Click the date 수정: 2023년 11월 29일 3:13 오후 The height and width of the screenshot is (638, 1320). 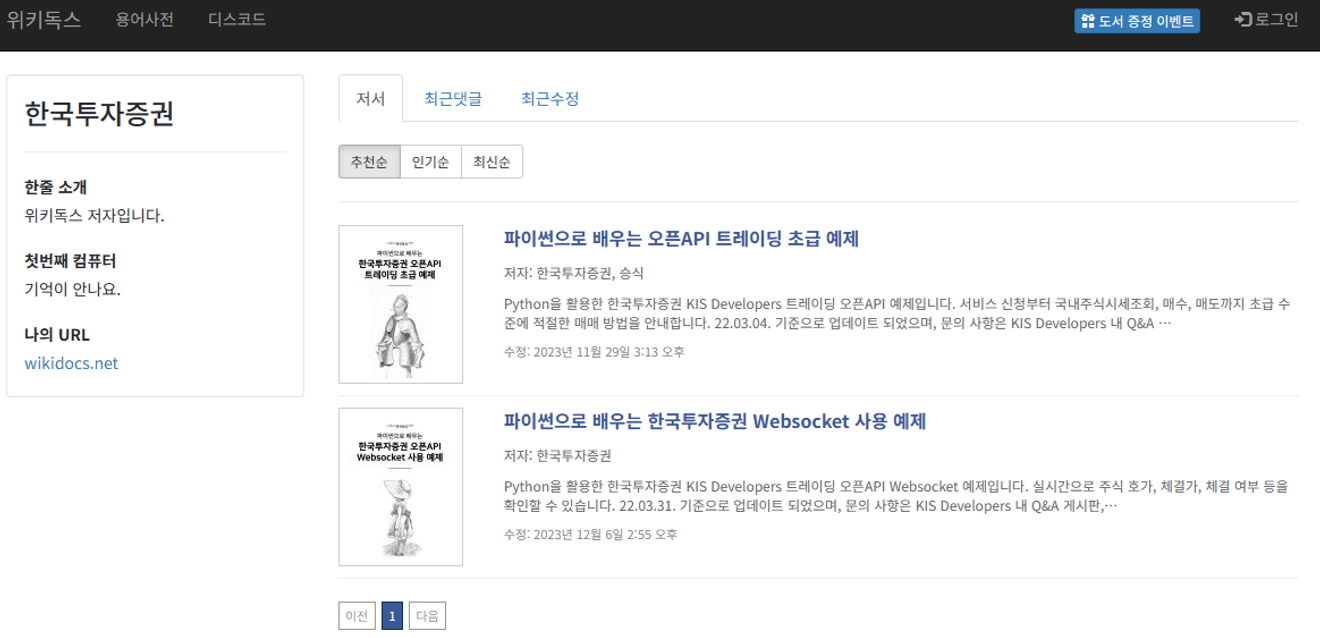tap(594, 352)
